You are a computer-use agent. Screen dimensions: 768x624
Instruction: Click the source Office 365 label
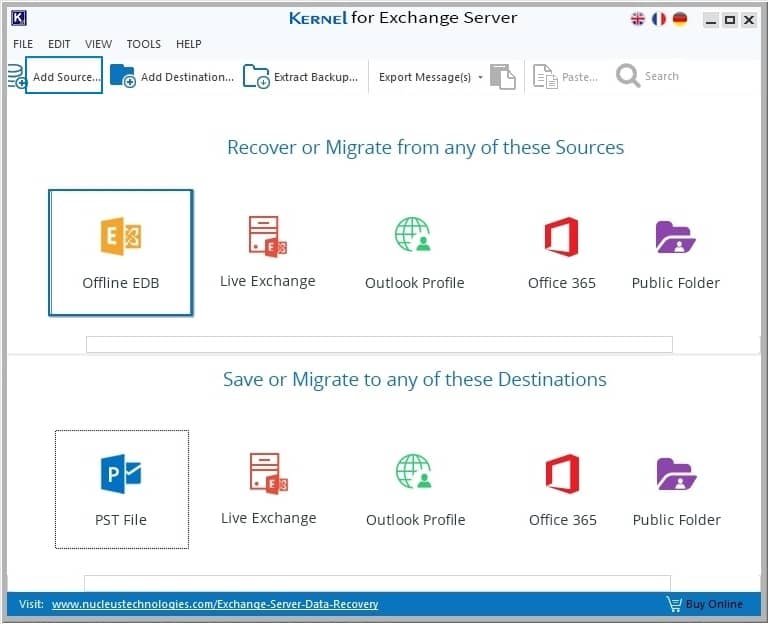click(562, 283)
